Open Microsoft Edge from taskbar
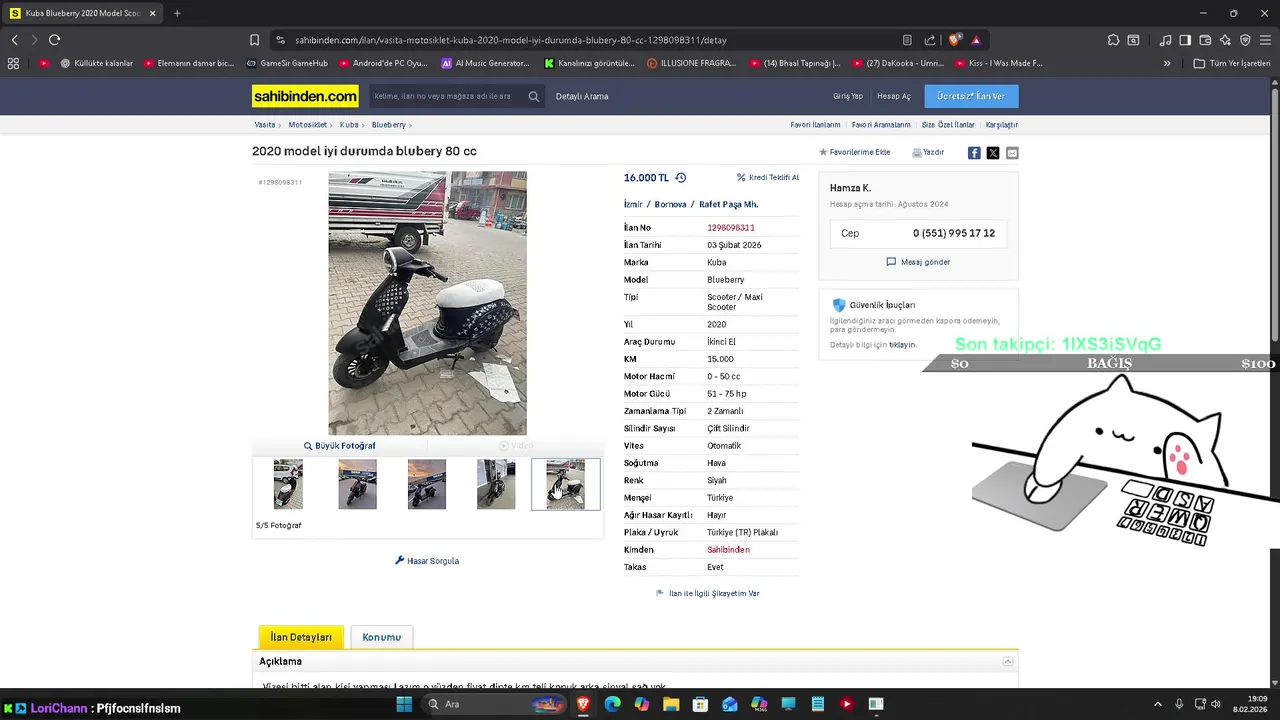 pyautogui.click(x=612, y=704)
